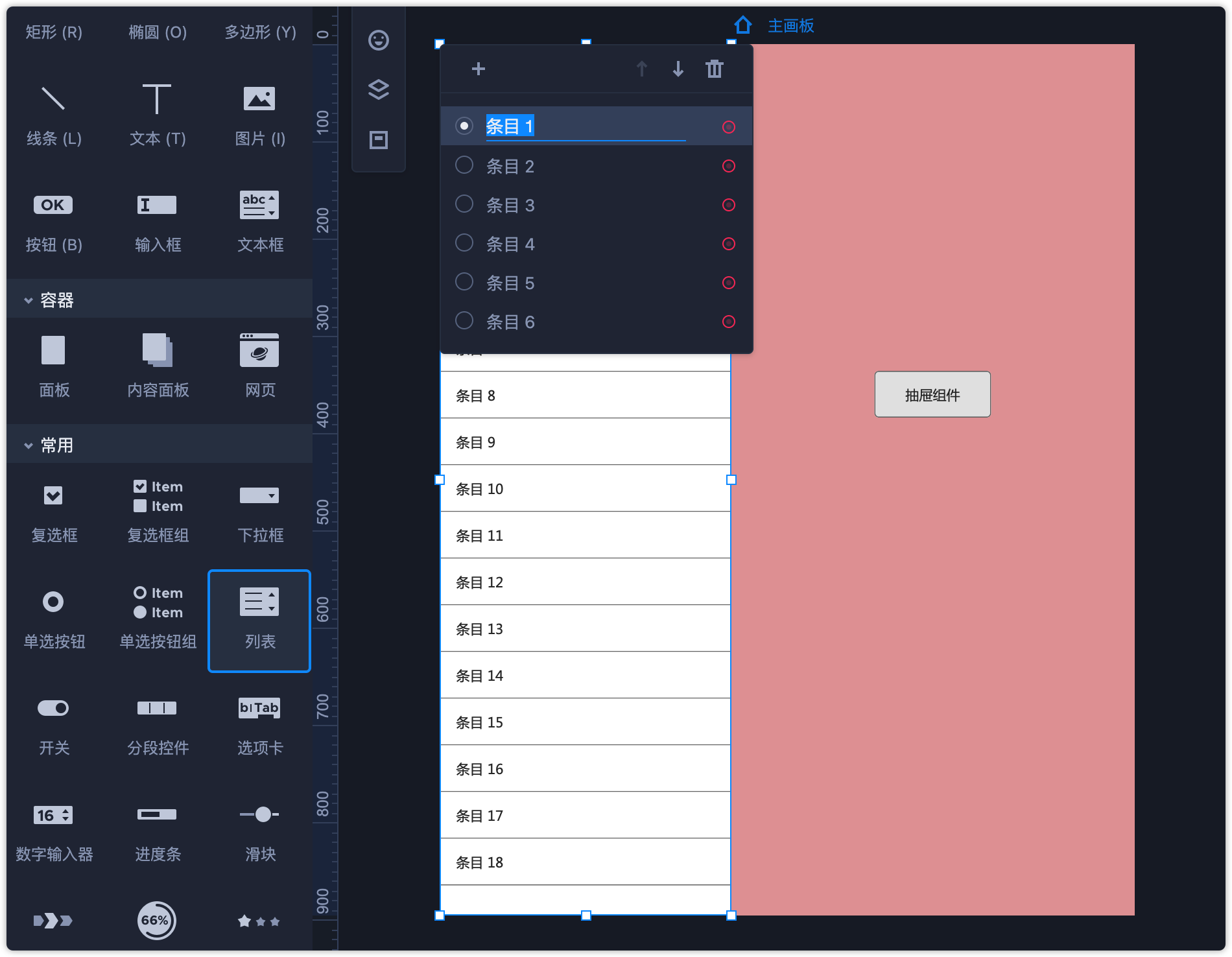Click the plus icon to add item

(479, 69)
